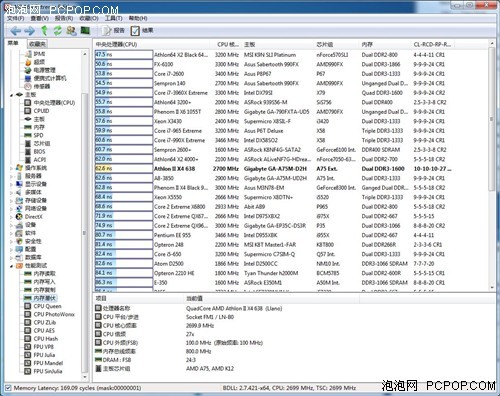The width and height of the screenshot is (500, 396).
Task: Expand the 多媒体 multimedia node
Action: (x=12, y=192)
